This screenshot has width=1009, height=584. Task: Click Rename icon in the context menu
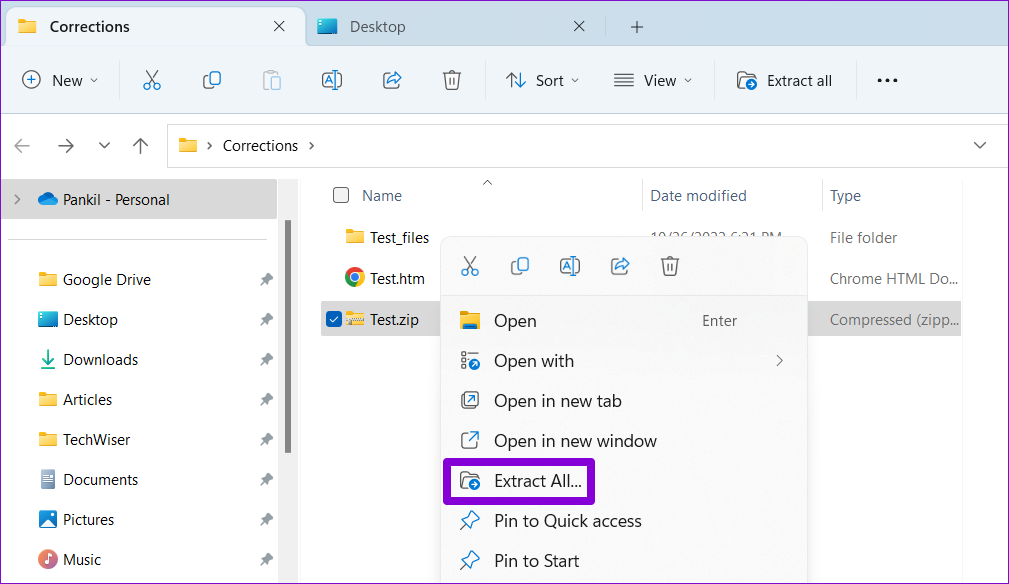click(569, 266)
